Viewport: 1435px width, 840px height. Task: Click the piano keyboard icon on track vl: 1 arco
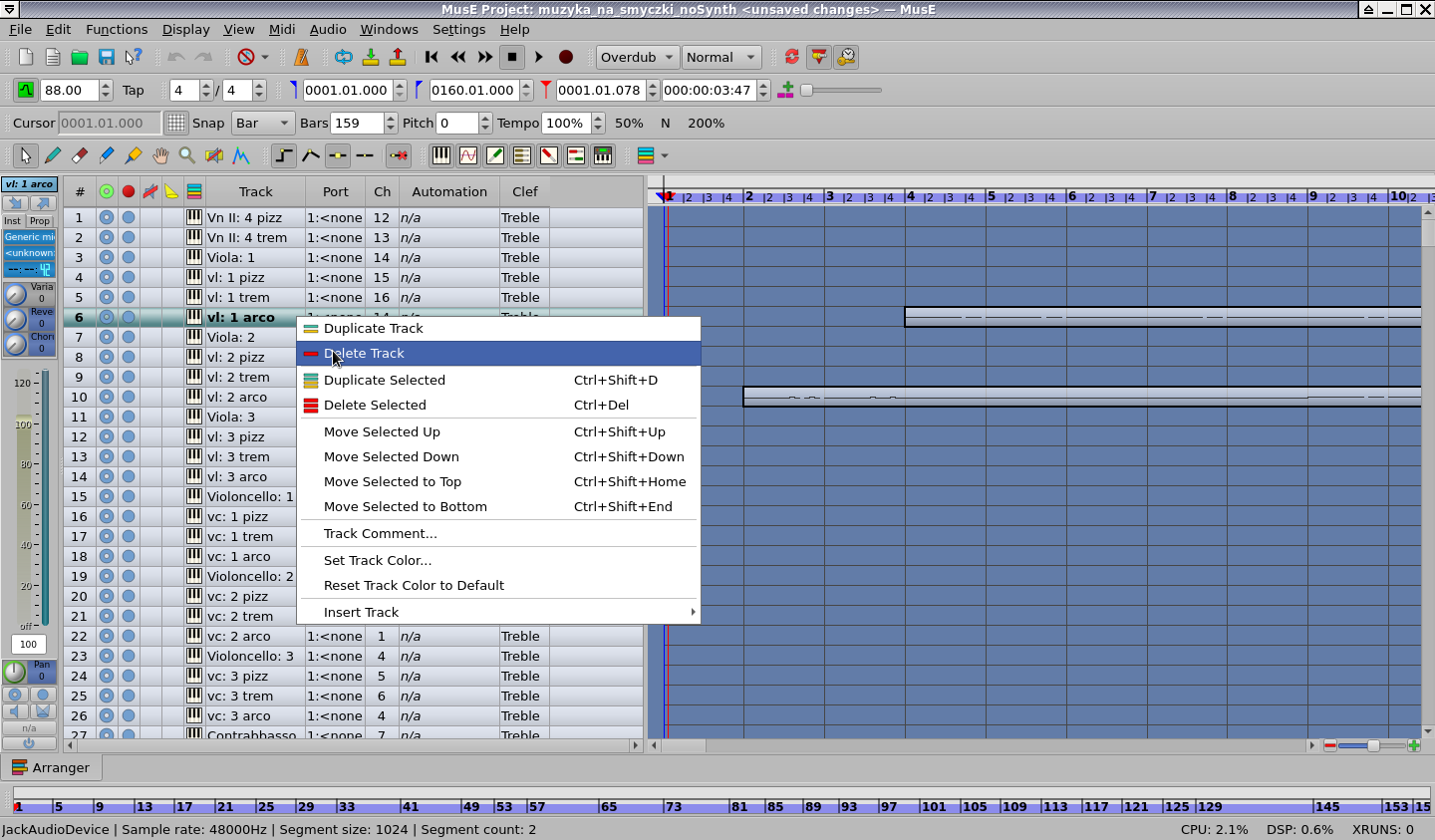click(x=193, y=317)
